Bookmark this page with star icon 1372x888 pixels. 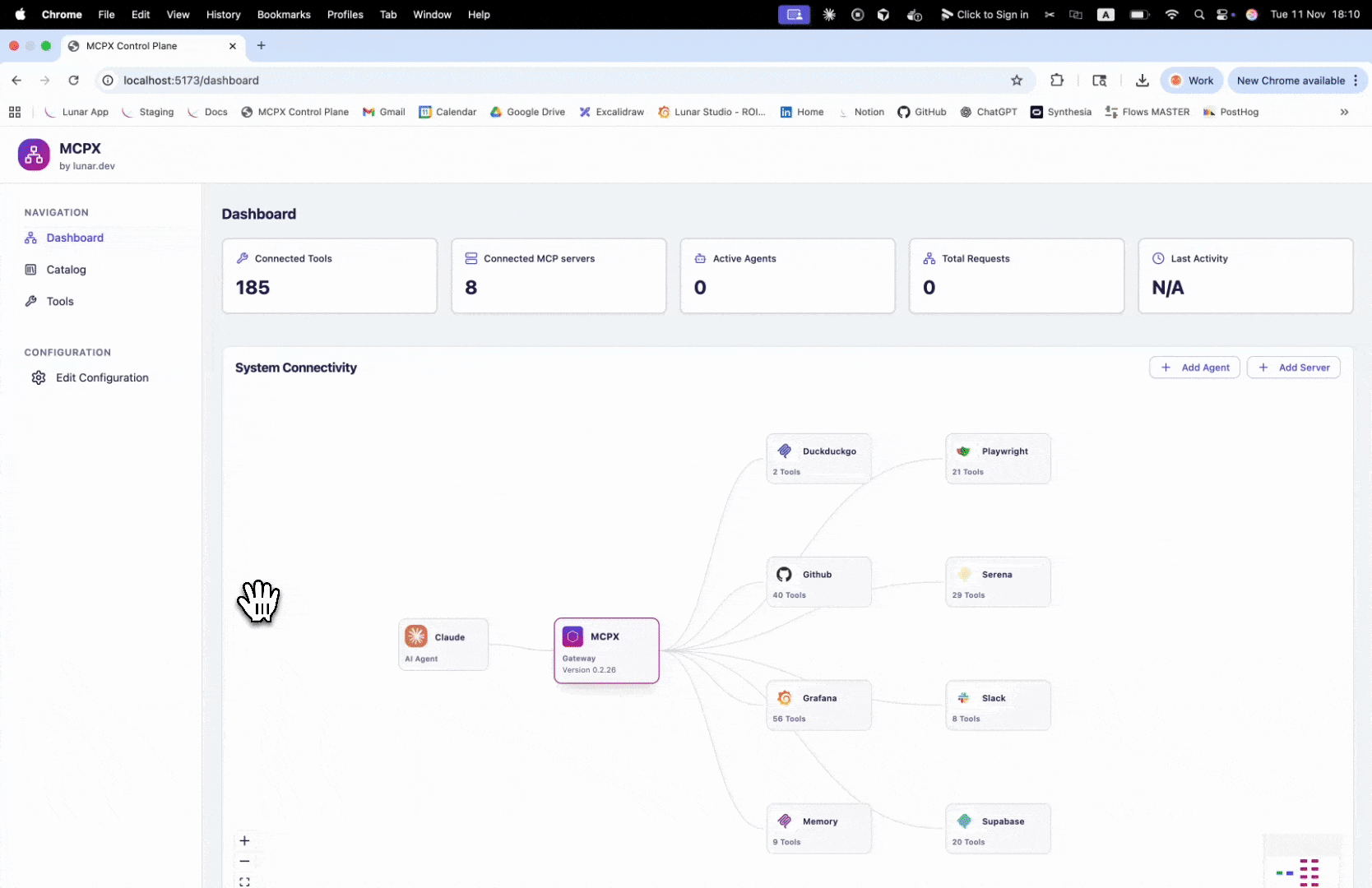pos(1017,81)
